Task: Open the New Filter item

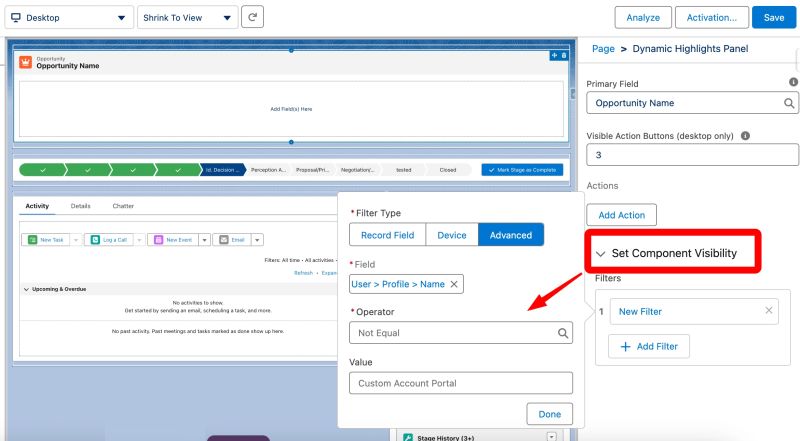Action: click(640, 311)
